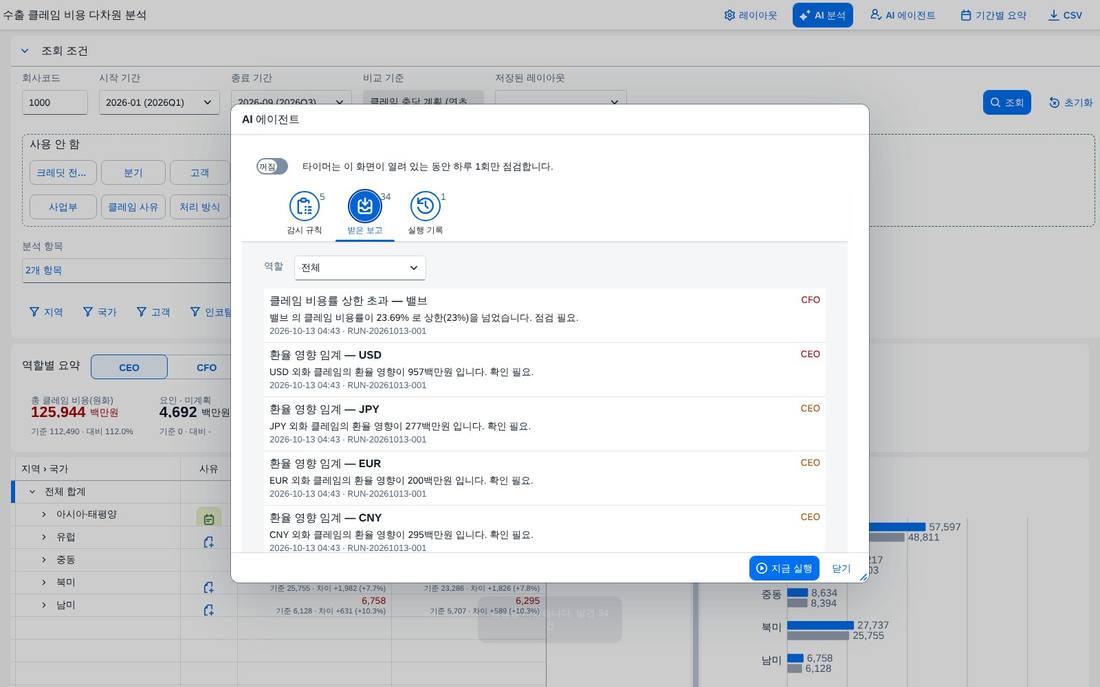Click the calendar icon in 아시아-태평양 row

click(209, 519)
